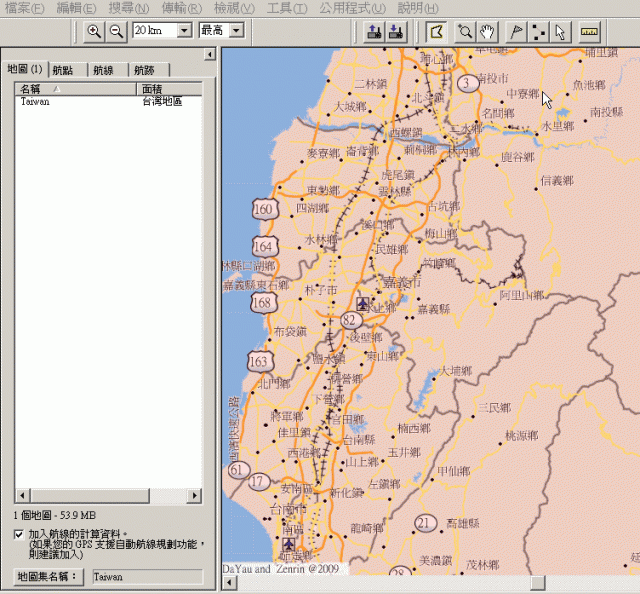Click the map list left scroll arrow
The image size is (640, 594).
pos(22,496)
